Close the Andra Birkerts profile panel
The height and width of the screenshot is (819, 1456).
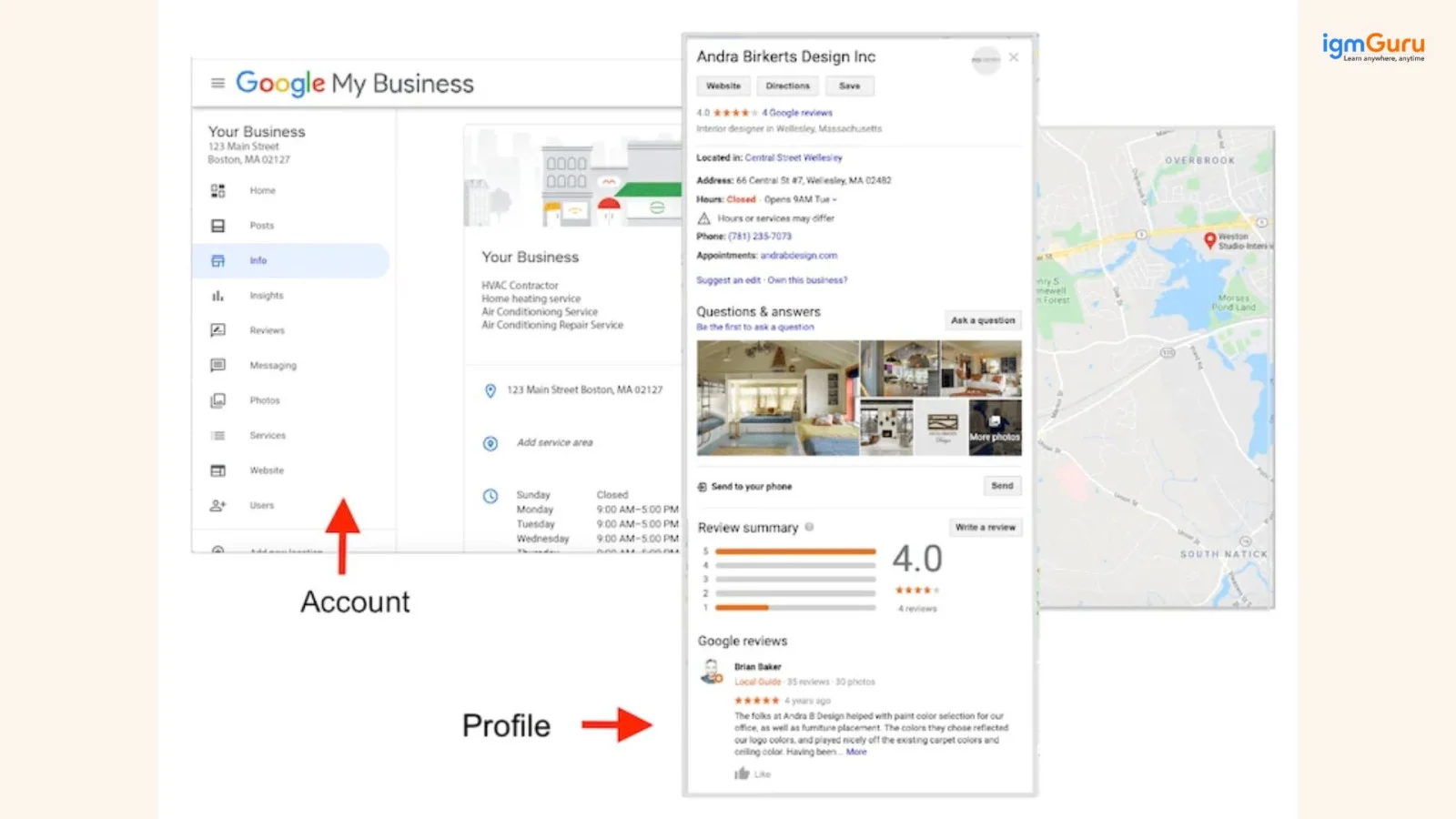[x=1014, y=57]
